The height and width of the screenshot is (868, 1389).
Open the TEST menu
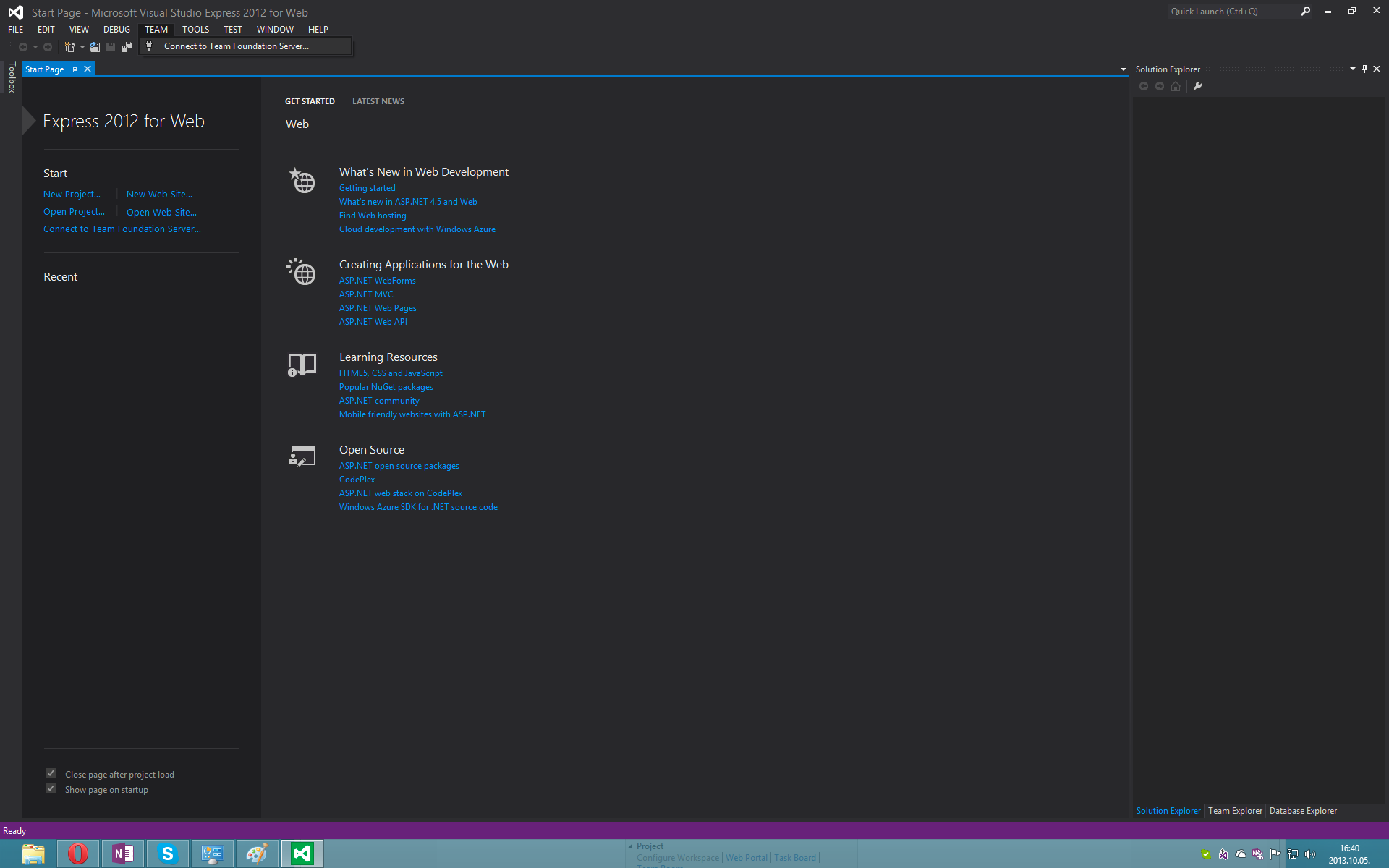[233, 30]
